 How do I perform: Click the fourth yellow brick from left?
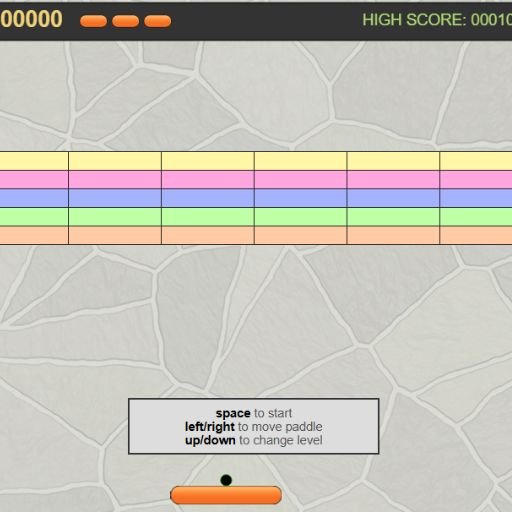(300, 161)
